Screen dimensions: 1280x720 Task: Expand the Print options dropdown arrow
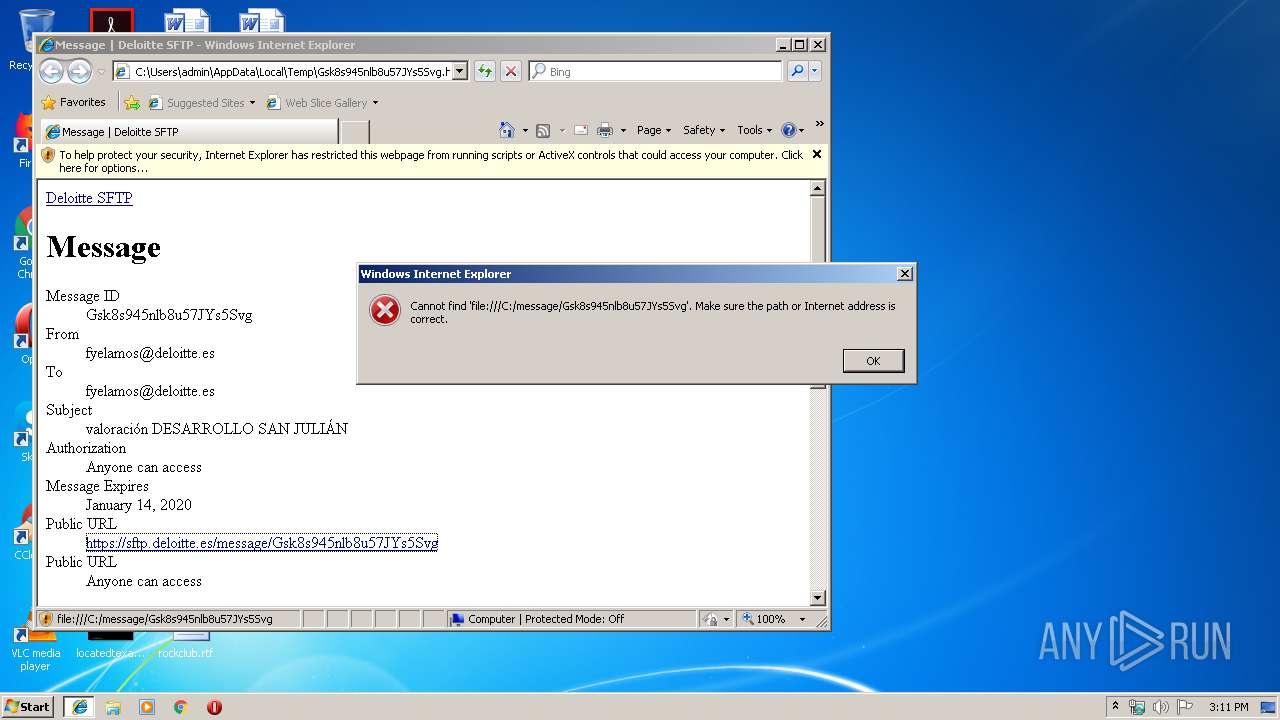[623, 130]
